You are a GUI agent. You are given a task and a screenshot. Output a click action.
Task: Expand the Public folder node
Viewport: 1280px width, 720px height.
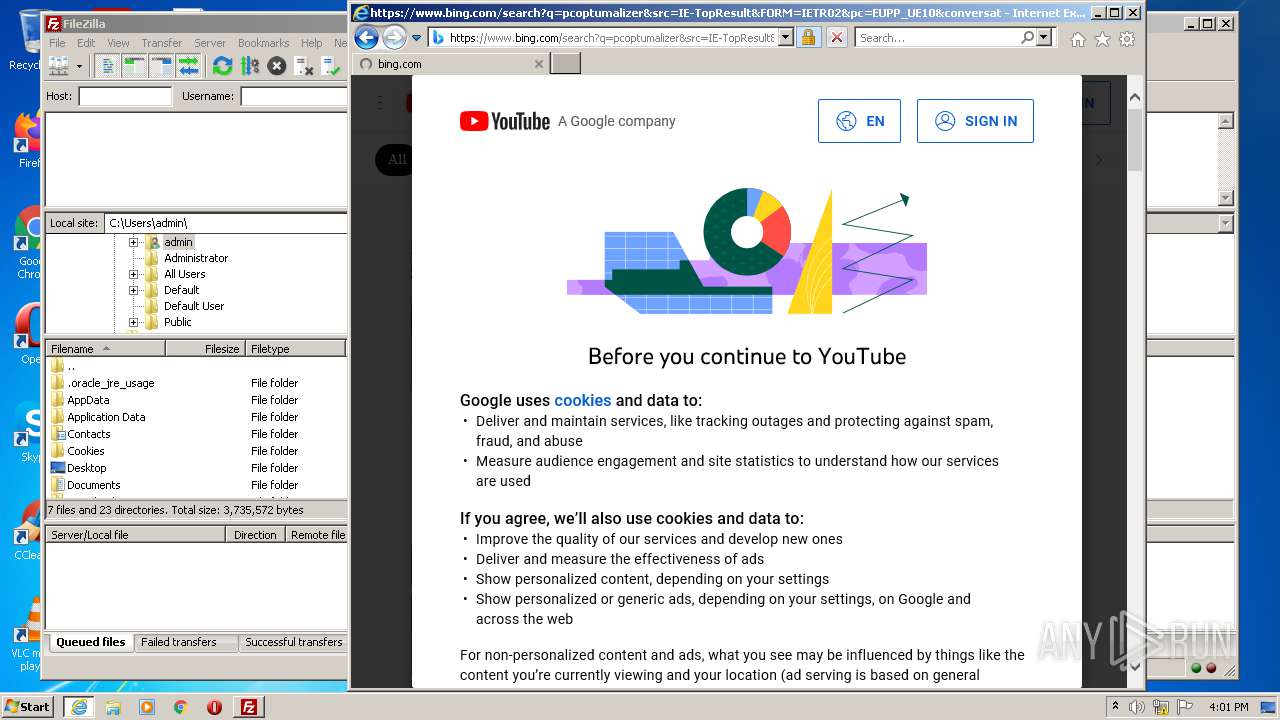134,322
